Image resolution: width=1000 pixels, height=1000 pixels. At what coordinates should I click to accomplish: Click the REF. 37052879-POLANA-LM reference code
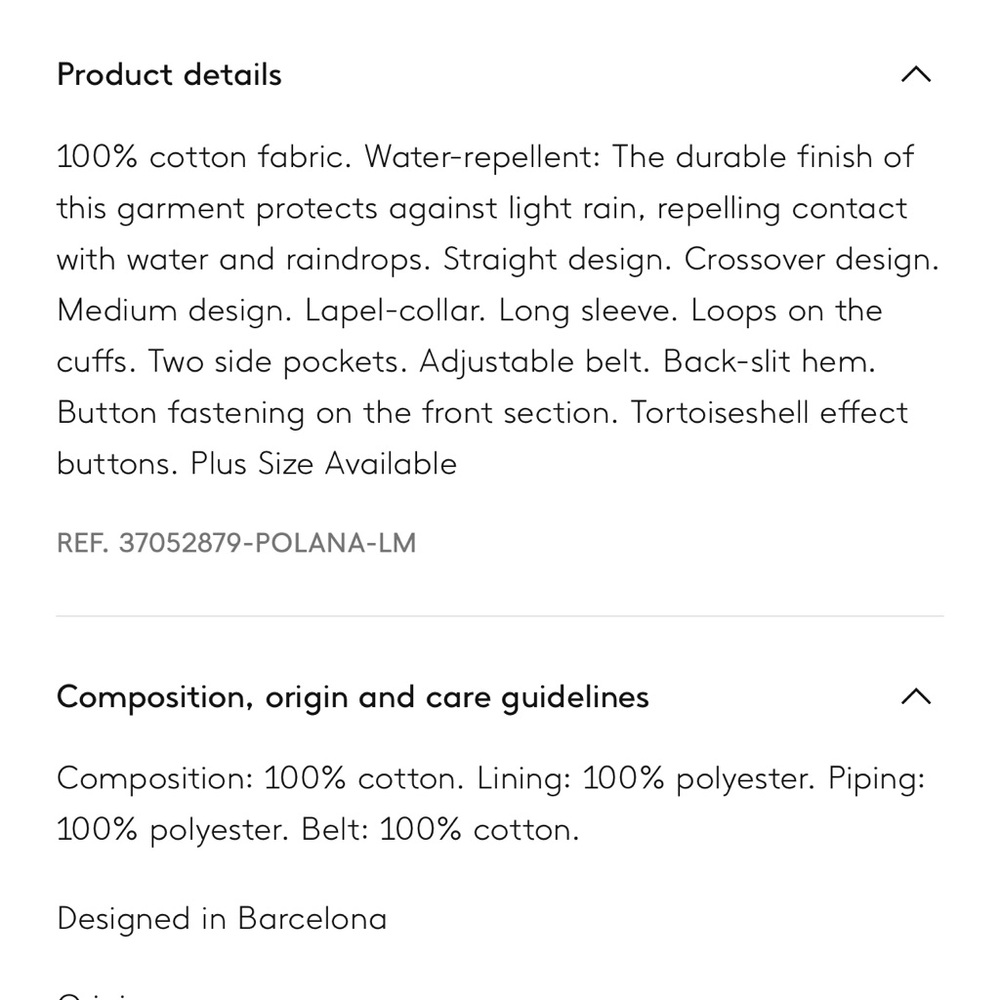237,543
